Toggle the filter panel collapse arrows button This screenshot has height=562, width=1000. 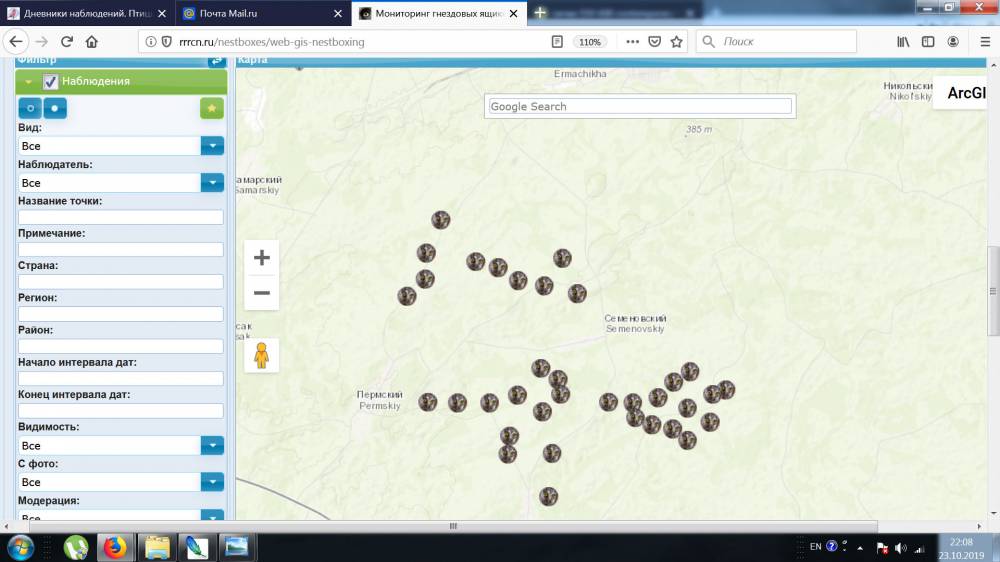[216, 61]
